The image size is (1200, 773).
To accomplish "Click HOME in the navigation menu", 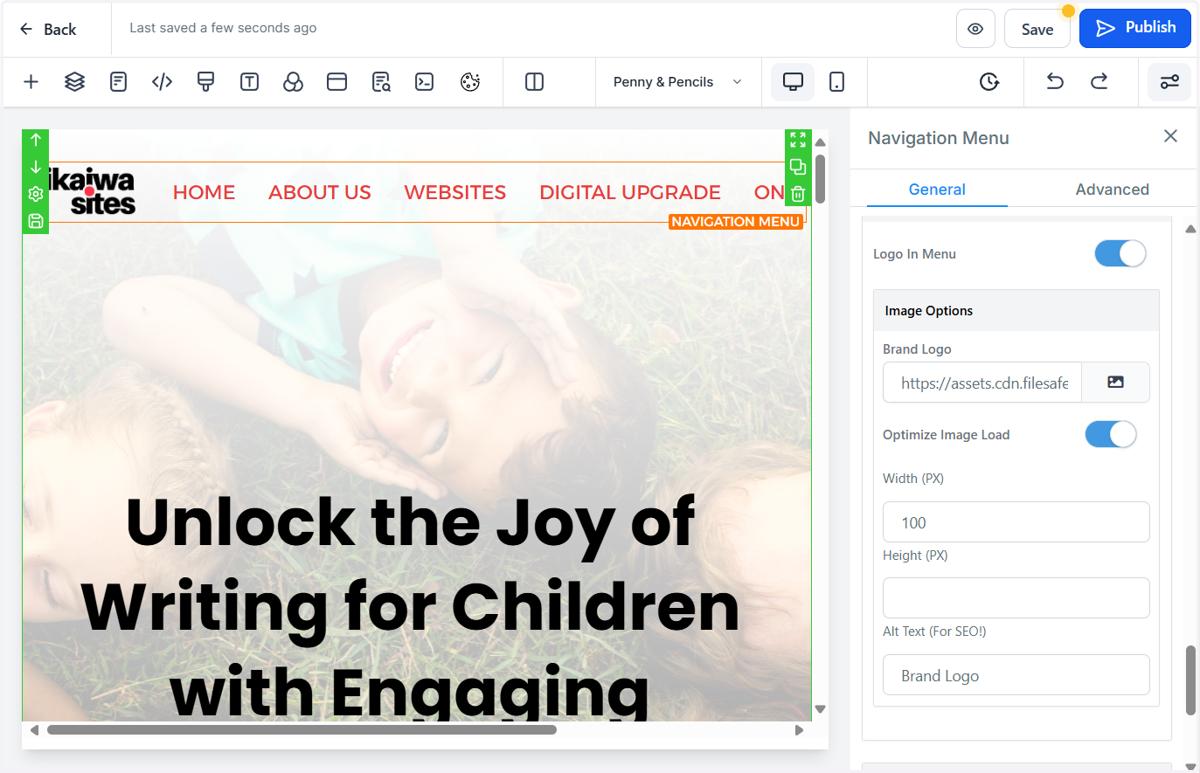I will (x=204, y=192).
